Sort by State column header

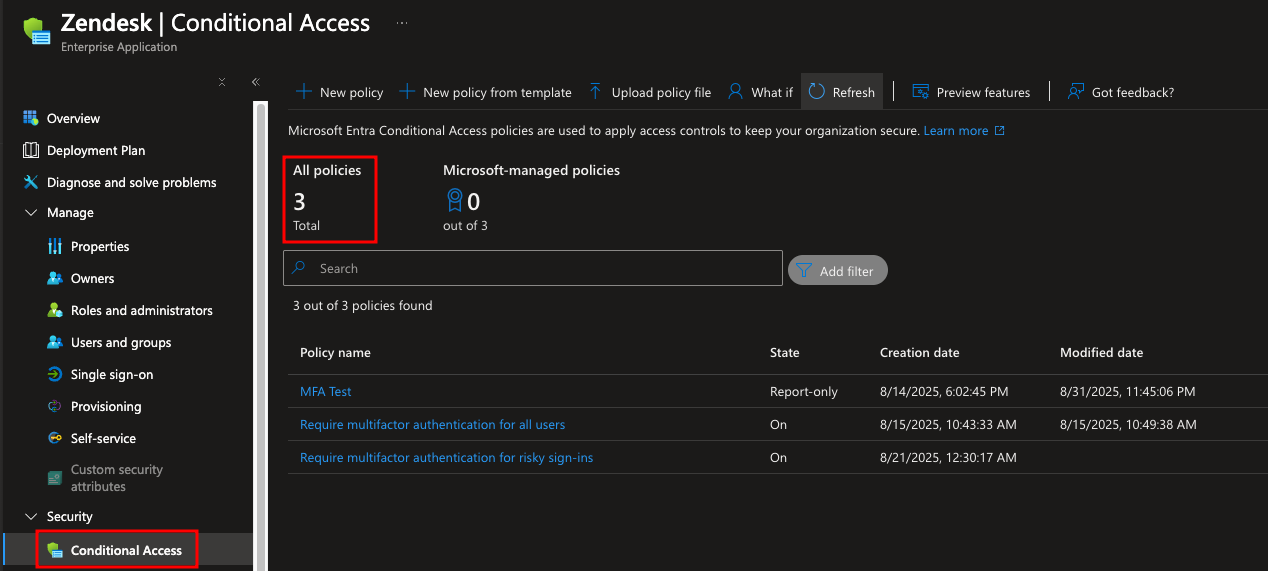pyautogui.click(x=785, y=352)
